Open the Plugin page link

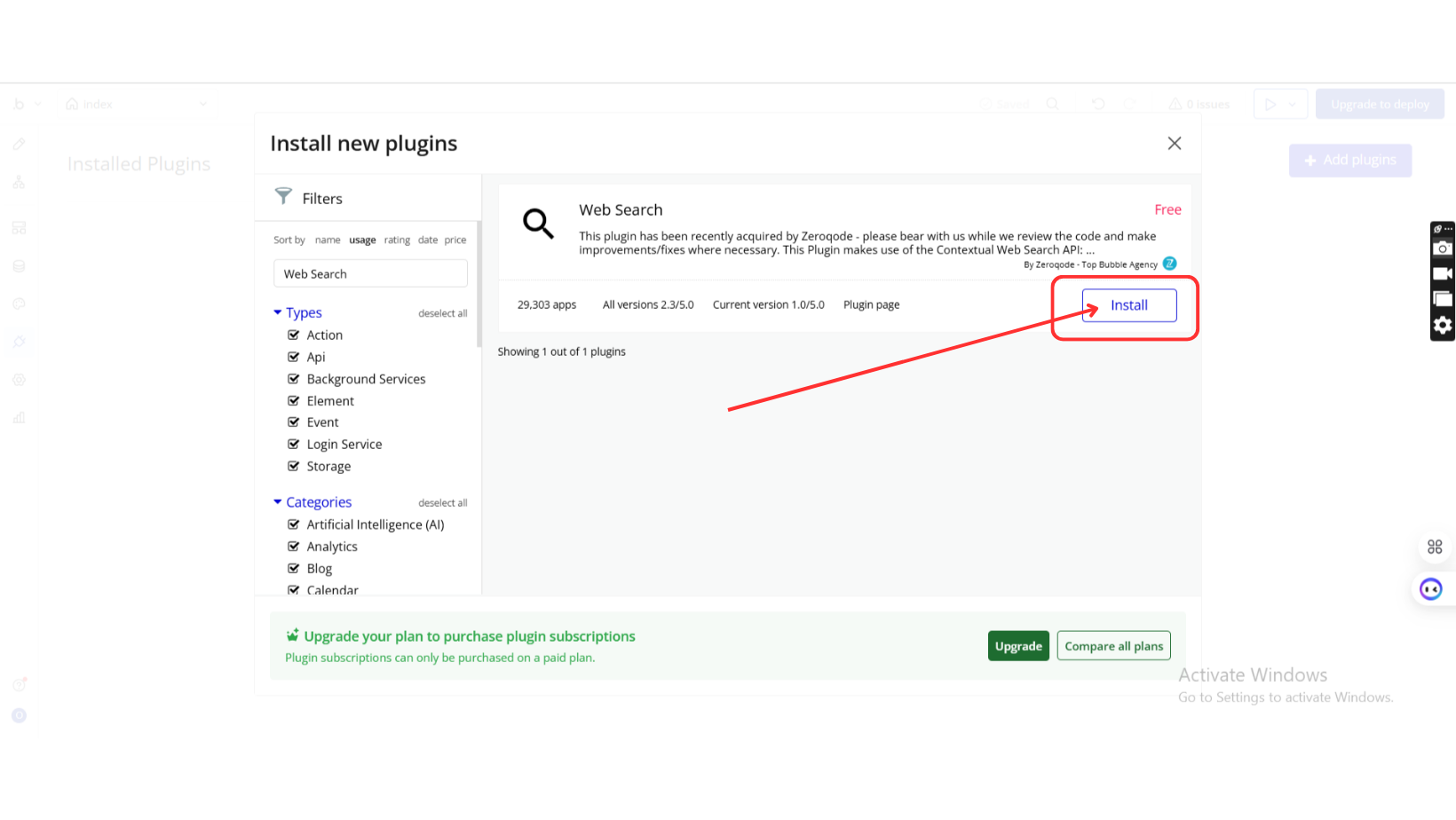pyautogui.click(x=871, y=304)
